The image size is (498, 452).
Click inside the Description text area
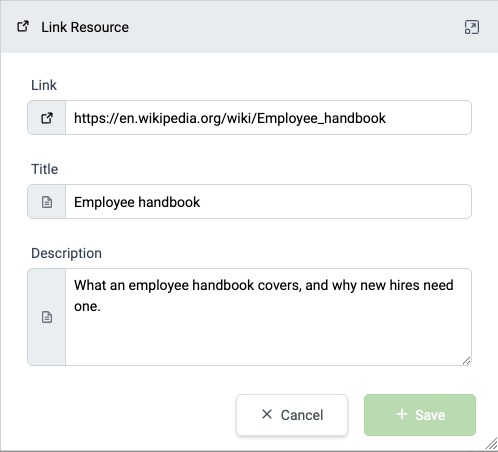[268, 317]
